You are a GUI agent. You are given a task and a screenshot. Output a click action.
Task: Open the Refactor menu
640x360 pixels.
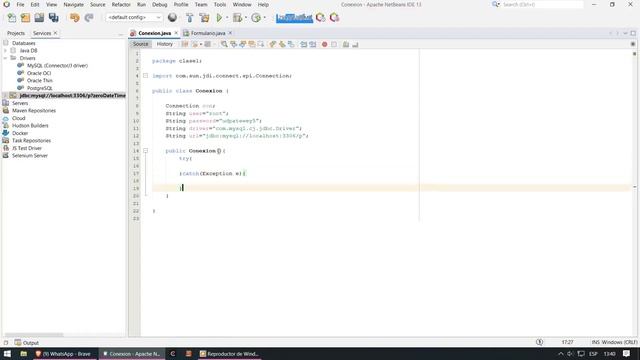121,4
